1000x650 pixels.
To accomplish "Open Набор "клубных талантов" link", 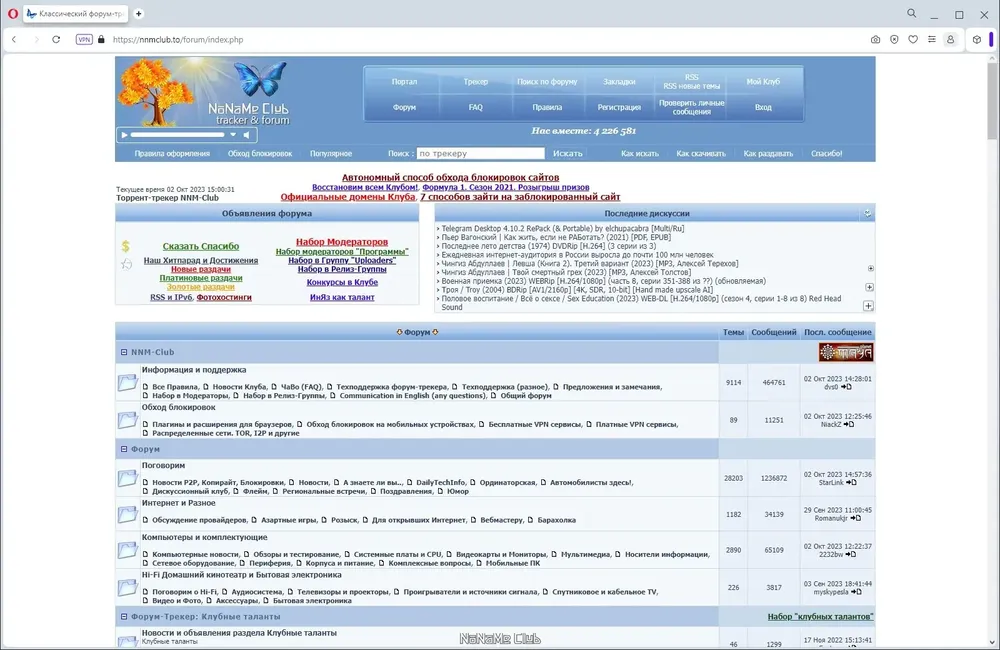I will (820, 617).
